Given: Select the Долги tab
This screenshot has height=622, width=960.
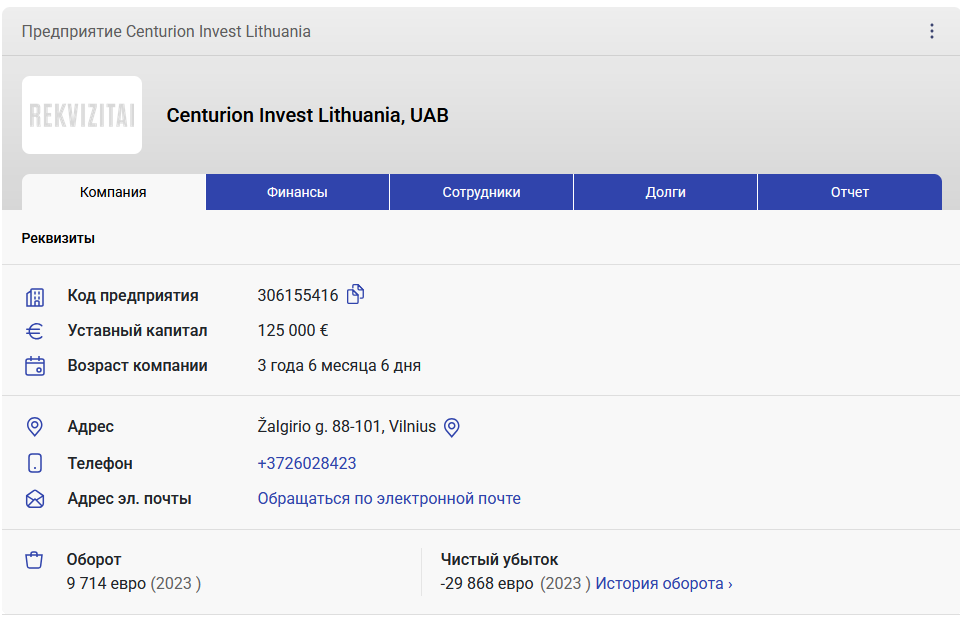Looking at the screenshot, I should 665,192.
